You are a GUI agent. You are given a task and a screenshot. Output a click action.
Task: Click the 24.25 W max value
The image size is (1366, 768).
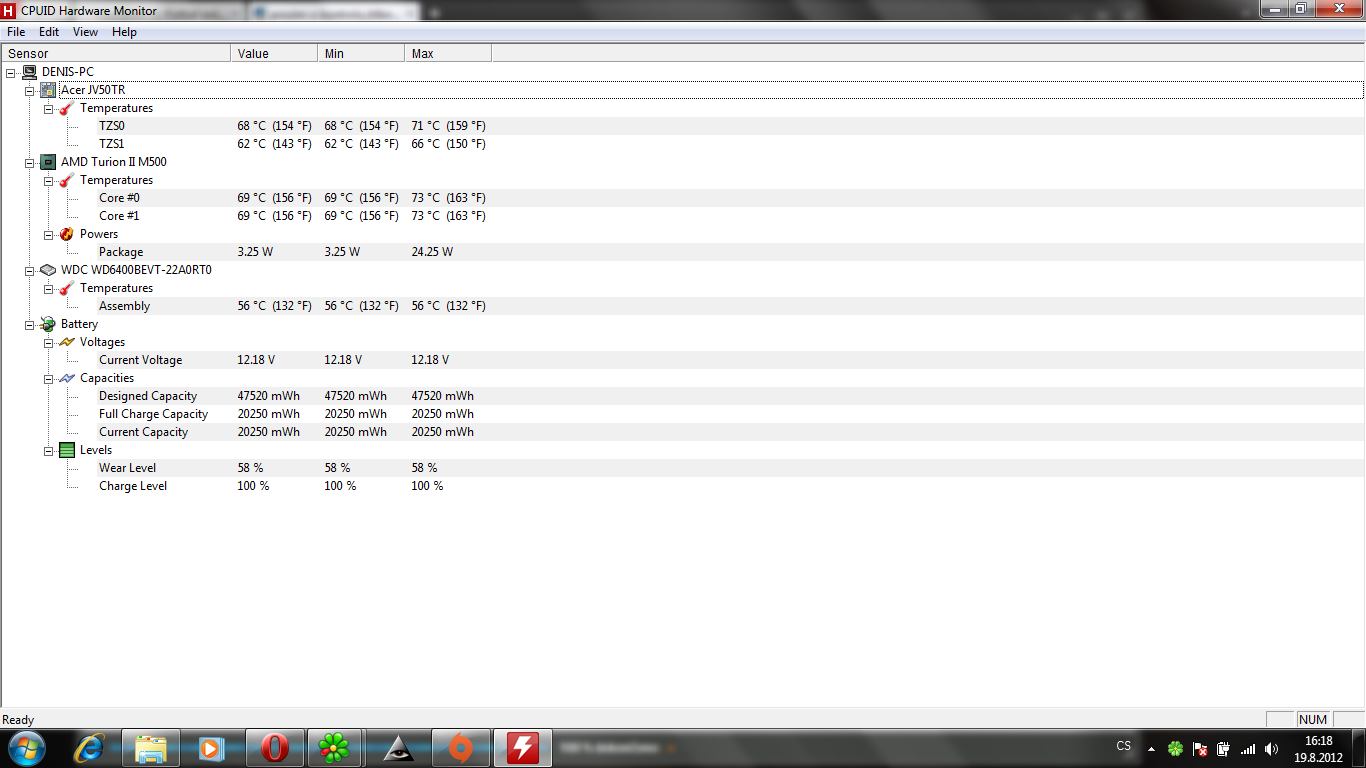click(432, 252)
